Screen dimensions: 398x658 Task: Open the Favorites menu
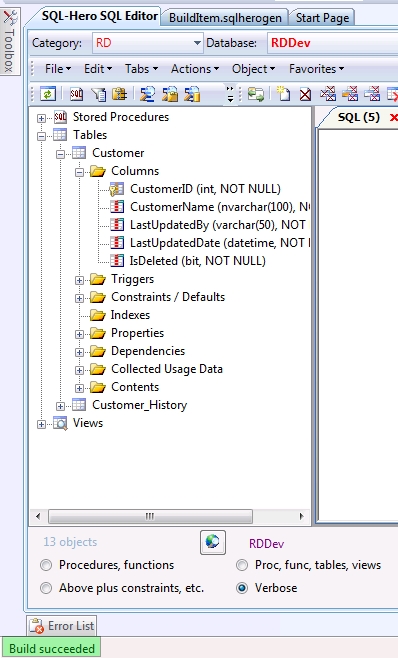pos(316,69)
